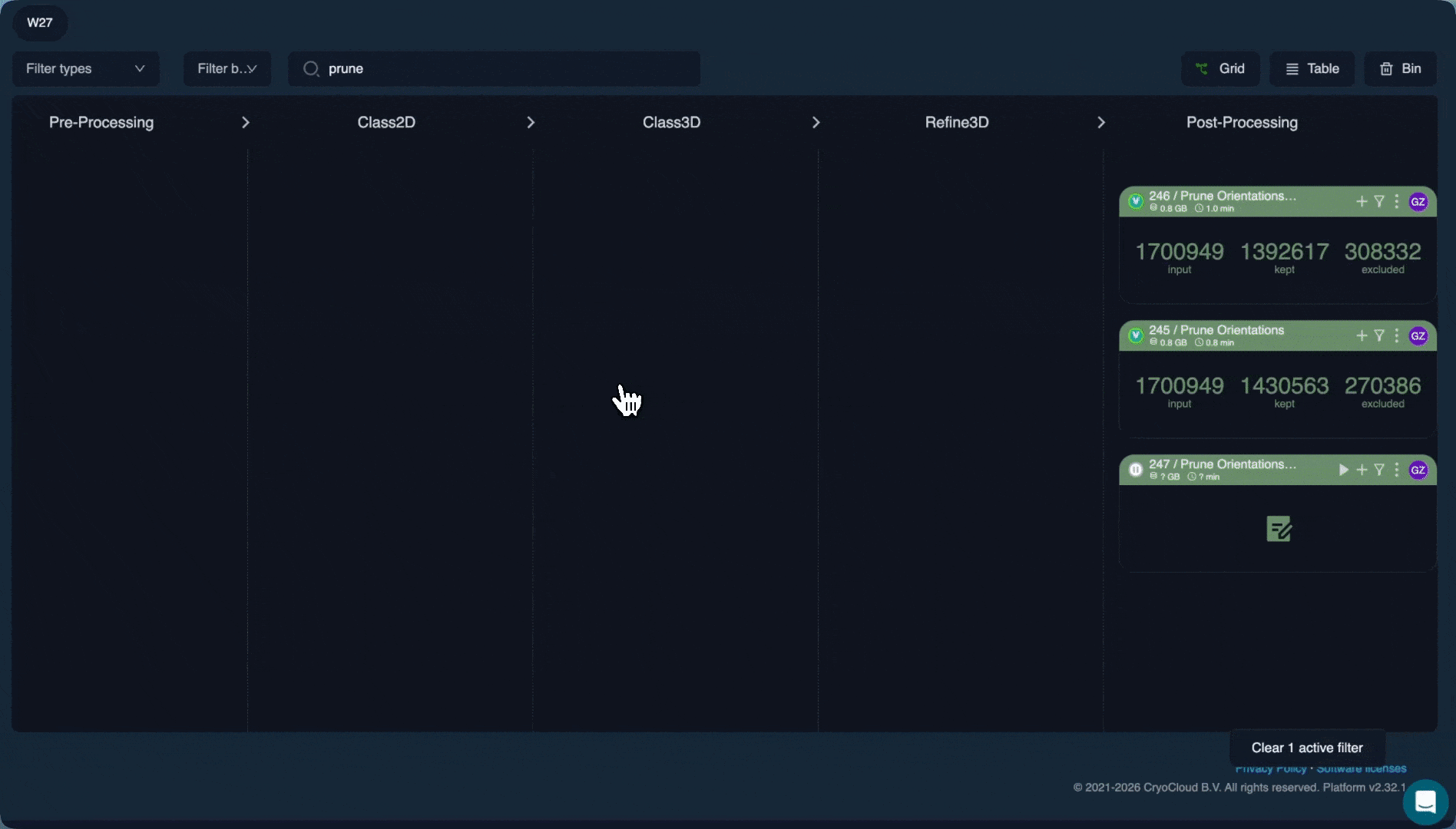Image resolution: width=1456 pixels, height=829 pixels.
Task: Open the three-dot menu on job 246
Action: [x=1397, y=202]
